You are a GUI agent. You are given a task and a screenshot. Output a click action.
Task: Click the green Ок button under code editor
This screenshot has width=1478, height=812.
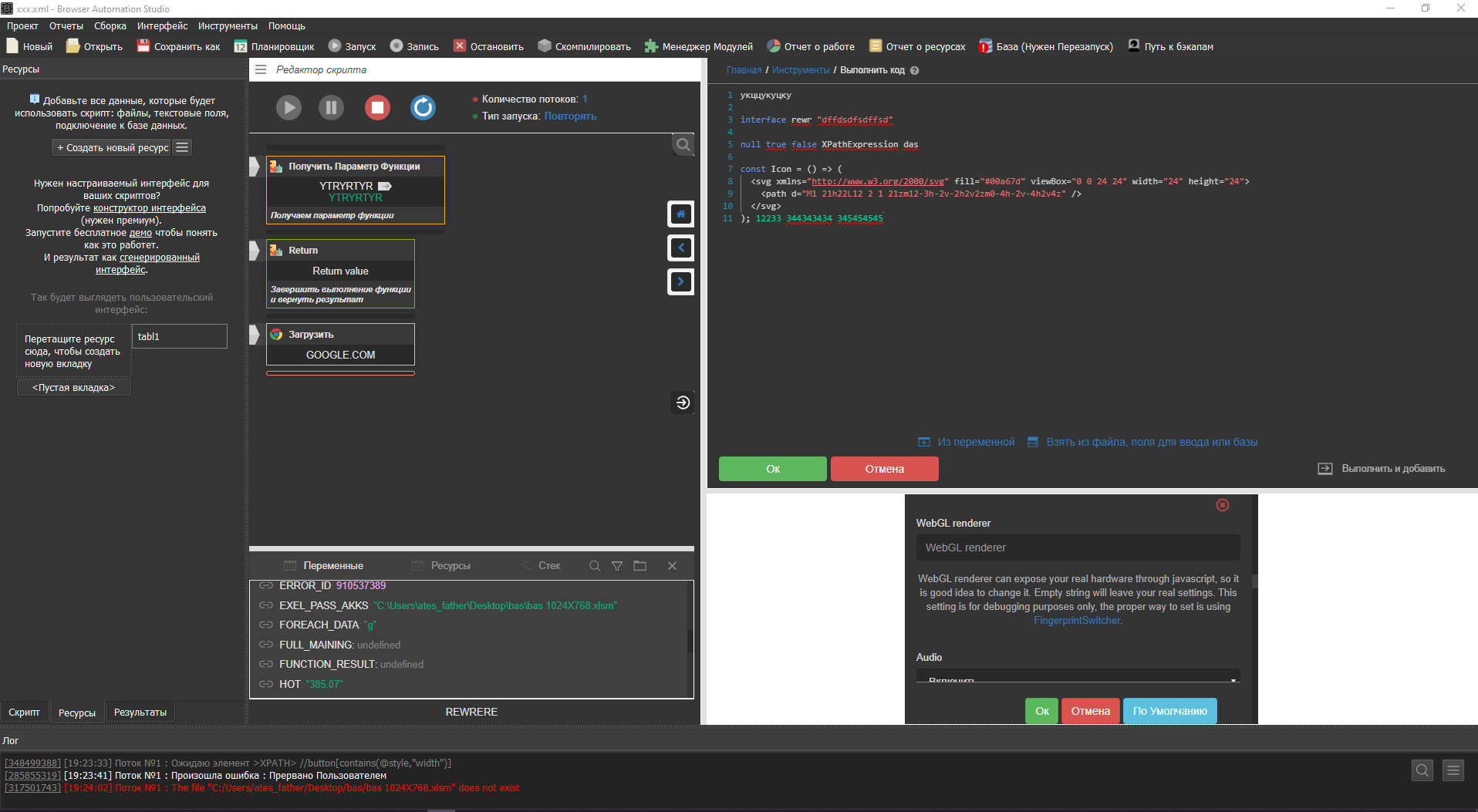pos(772,469)
